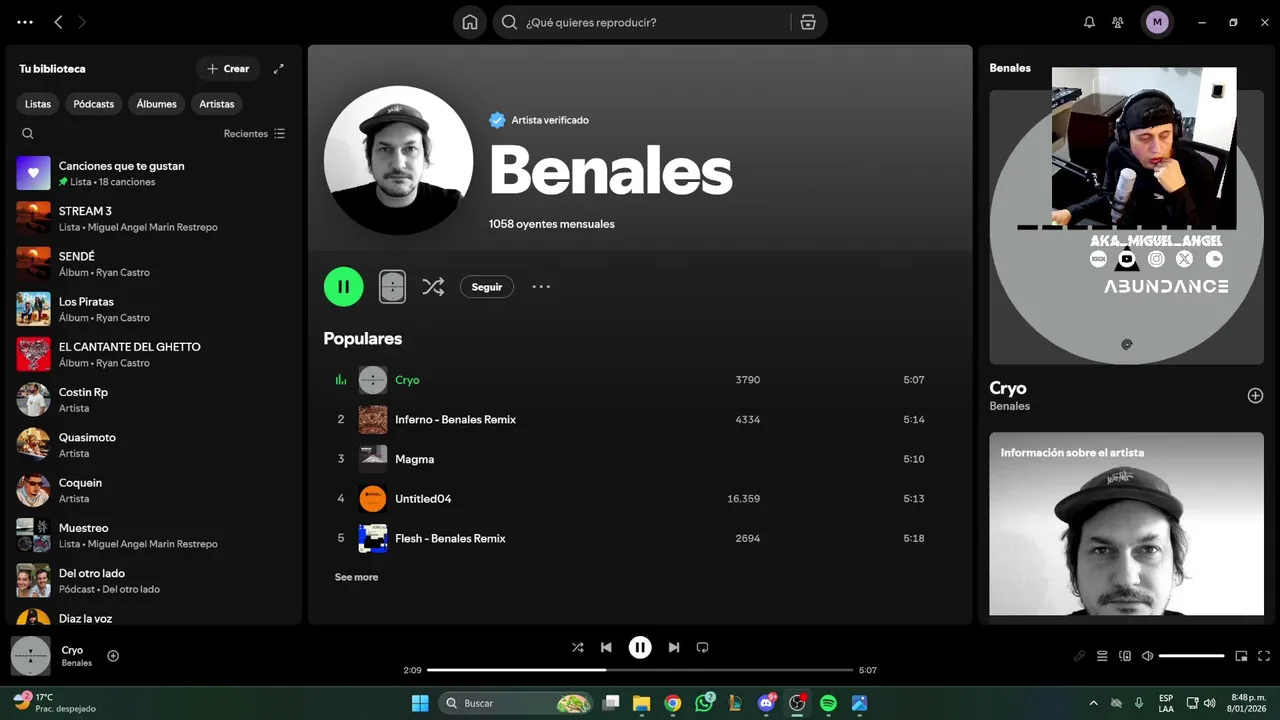This screenshot has width=1280, height=720.
Task: Open Canciones que te gustan list
Action: (153, 173)
